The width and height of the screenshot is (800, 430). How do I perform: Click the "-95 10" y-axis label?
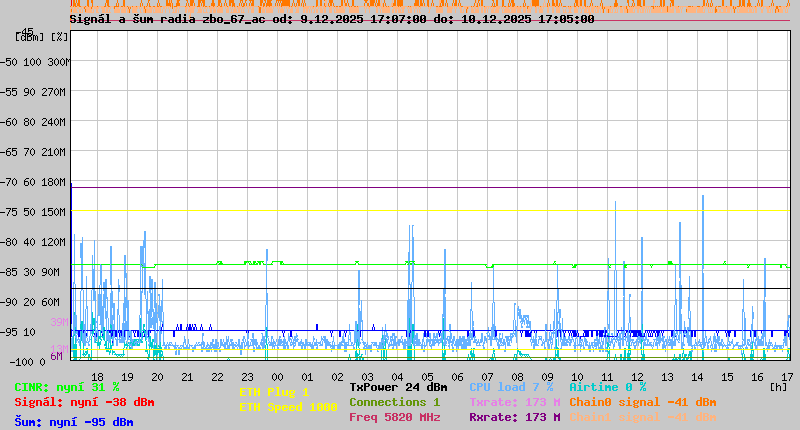tap(18, 333)
